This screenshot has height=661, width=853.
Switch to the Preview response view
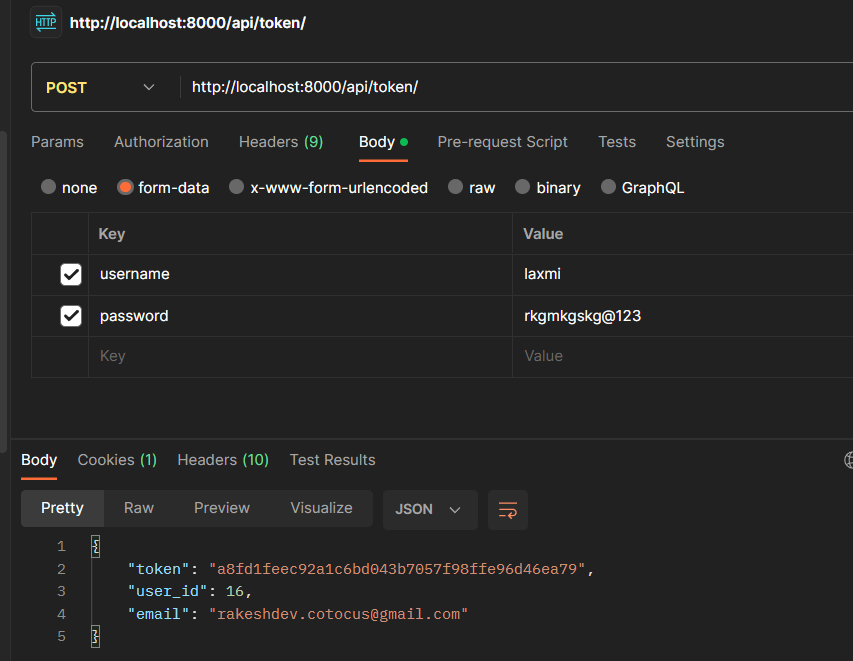[222, 508]
